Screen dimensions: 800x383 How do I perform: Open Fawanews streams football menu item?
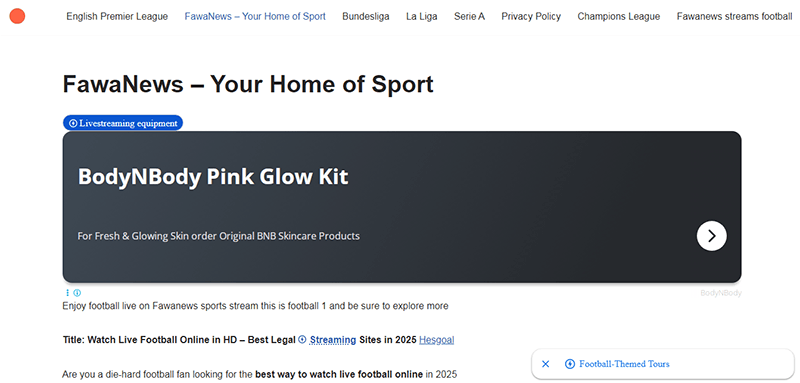coord(734,16)
